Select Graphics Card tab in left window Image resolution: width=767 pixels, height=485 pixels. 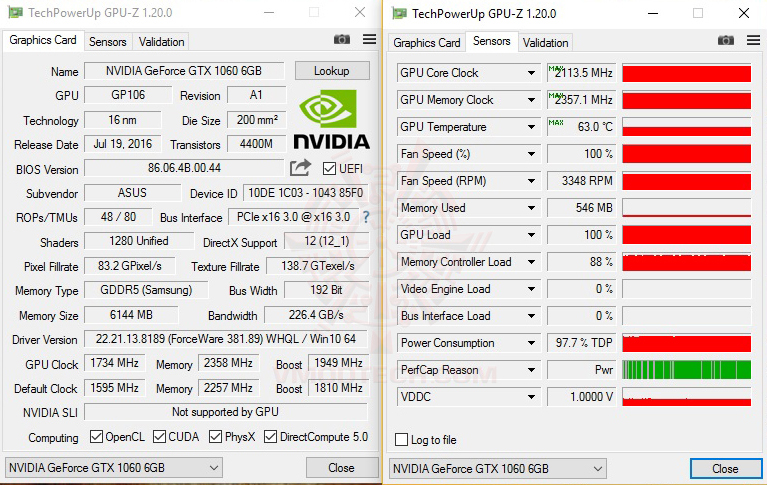click(43, 40)
